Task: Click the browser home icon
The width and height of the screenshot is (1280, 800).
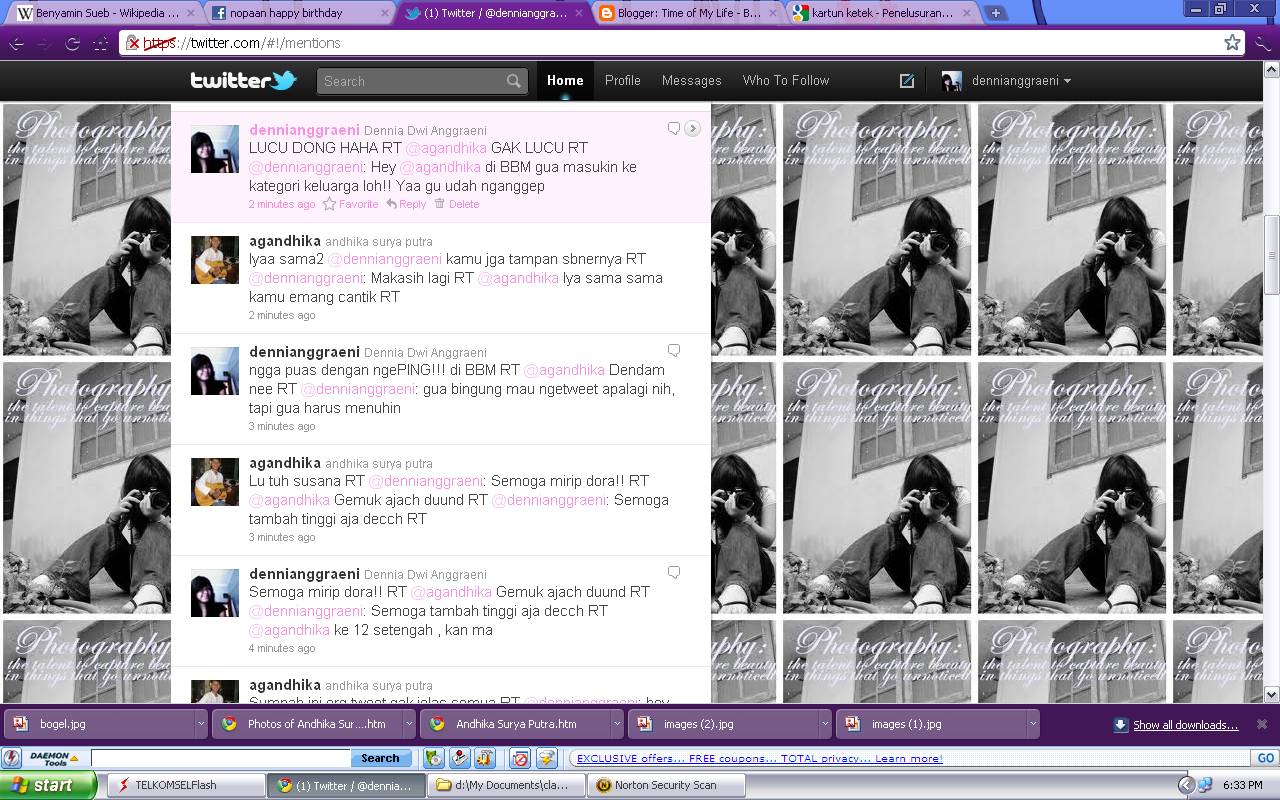Action: tap(100, 43)
